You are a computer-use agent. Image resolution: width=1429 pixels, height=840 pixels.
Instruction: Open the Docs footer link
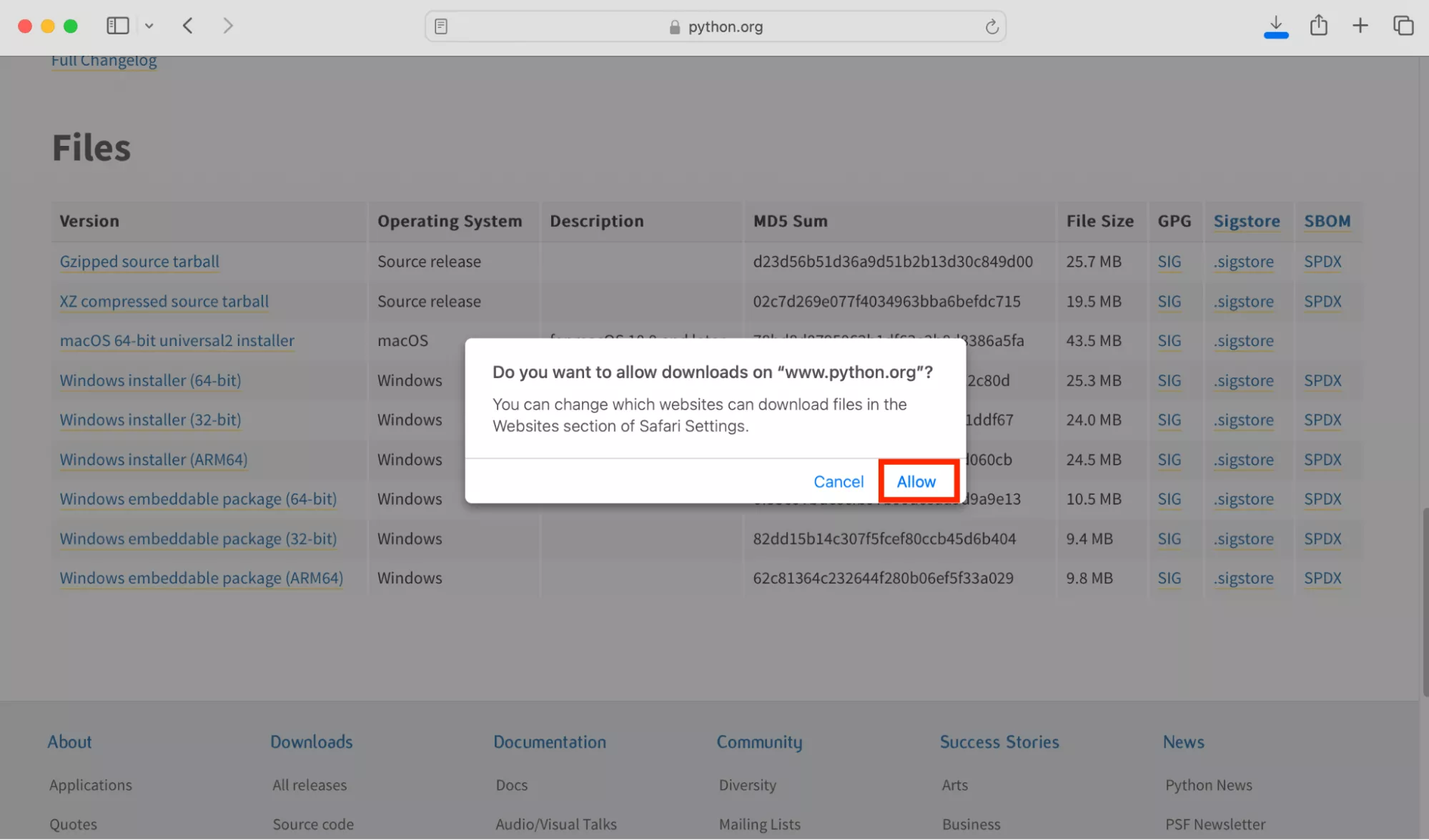tap(512, 785)
